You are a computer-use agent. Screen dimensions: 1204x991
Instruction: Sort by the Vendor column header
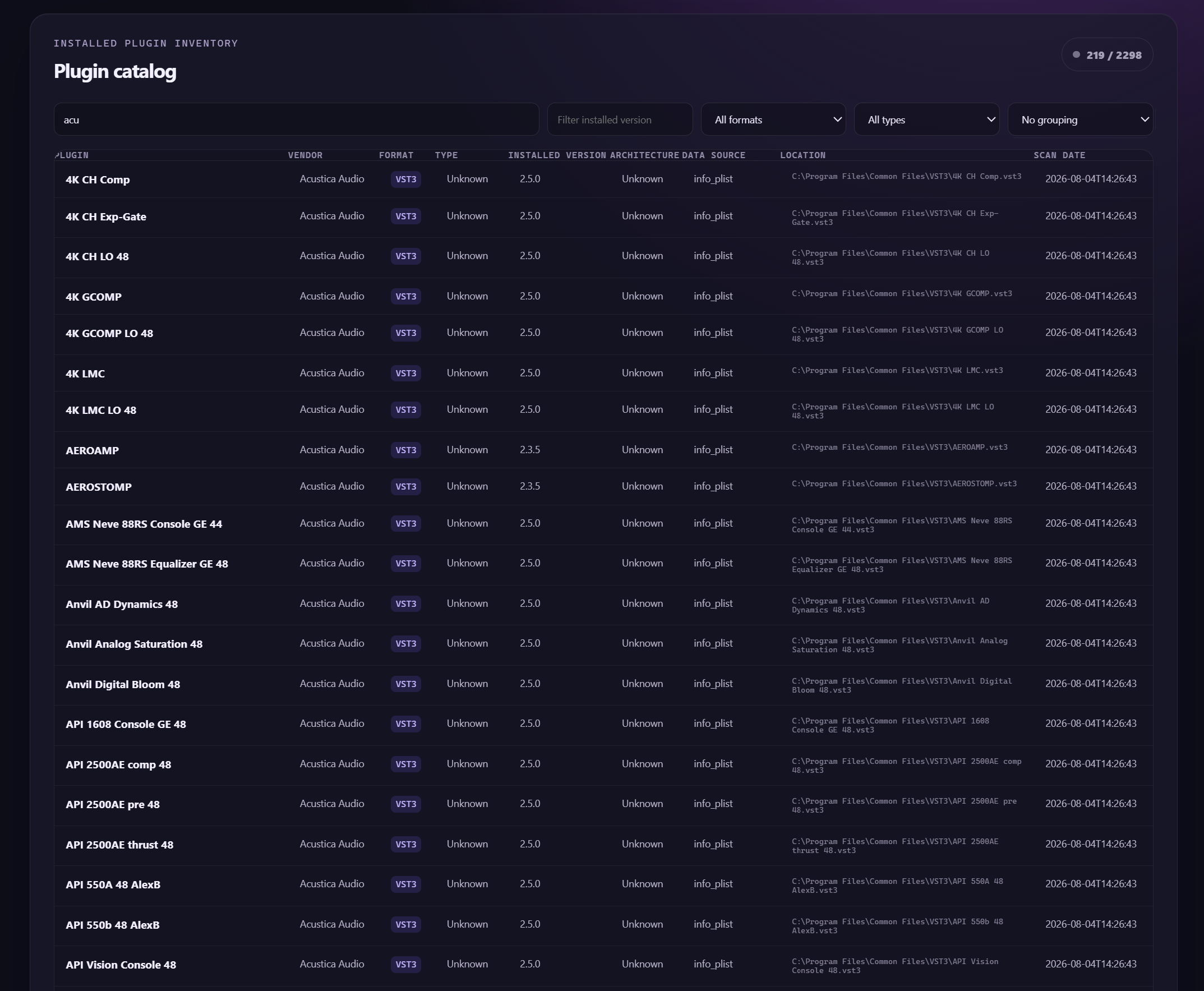(x=306, y=155)
